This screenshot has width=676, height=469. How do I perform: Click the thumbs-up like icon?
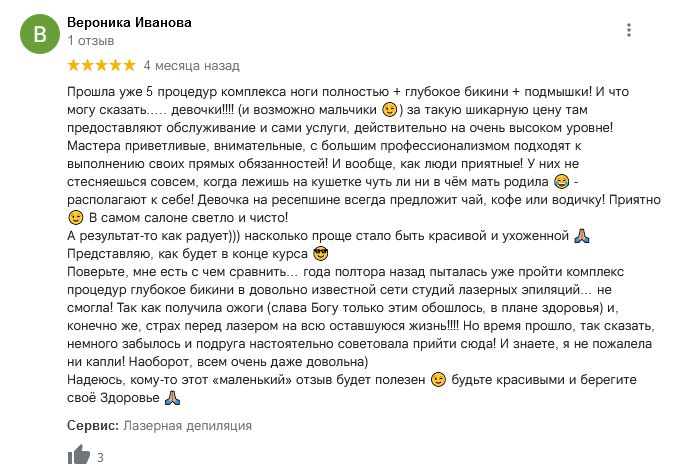[78, 454]
